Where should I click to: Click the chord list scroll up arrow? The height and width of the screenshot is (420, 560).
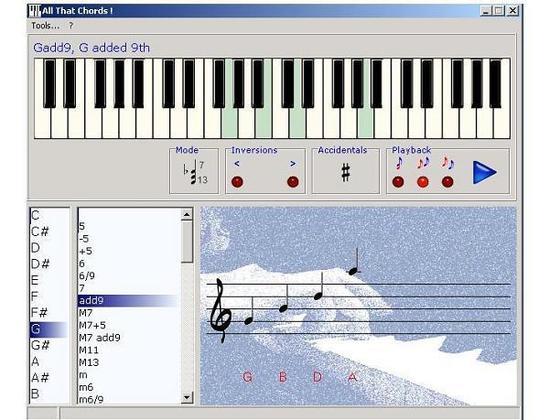[x=187, y=214]
